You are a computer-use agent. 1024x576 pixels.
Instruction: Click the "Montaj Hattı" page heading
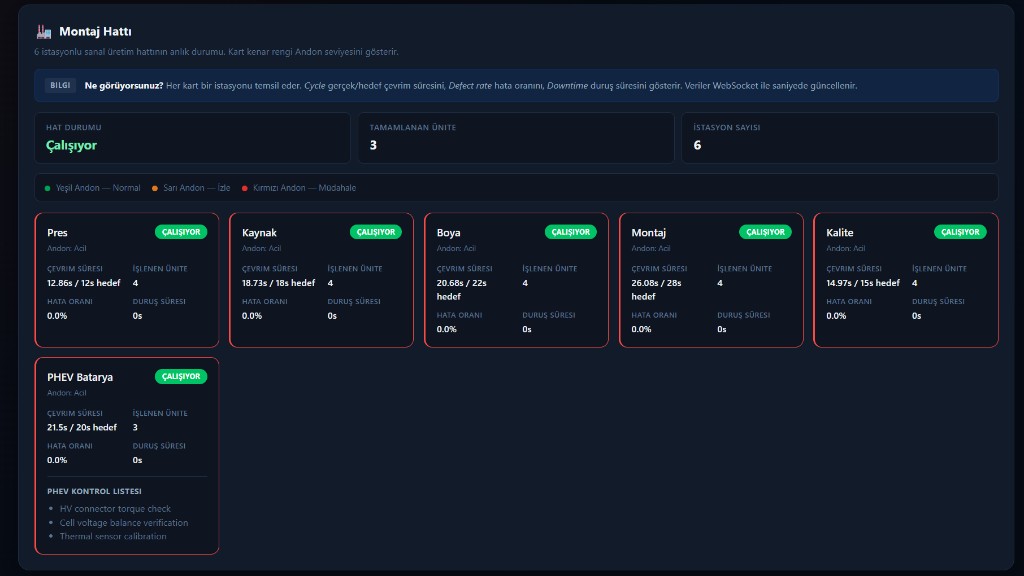(95, 31)
